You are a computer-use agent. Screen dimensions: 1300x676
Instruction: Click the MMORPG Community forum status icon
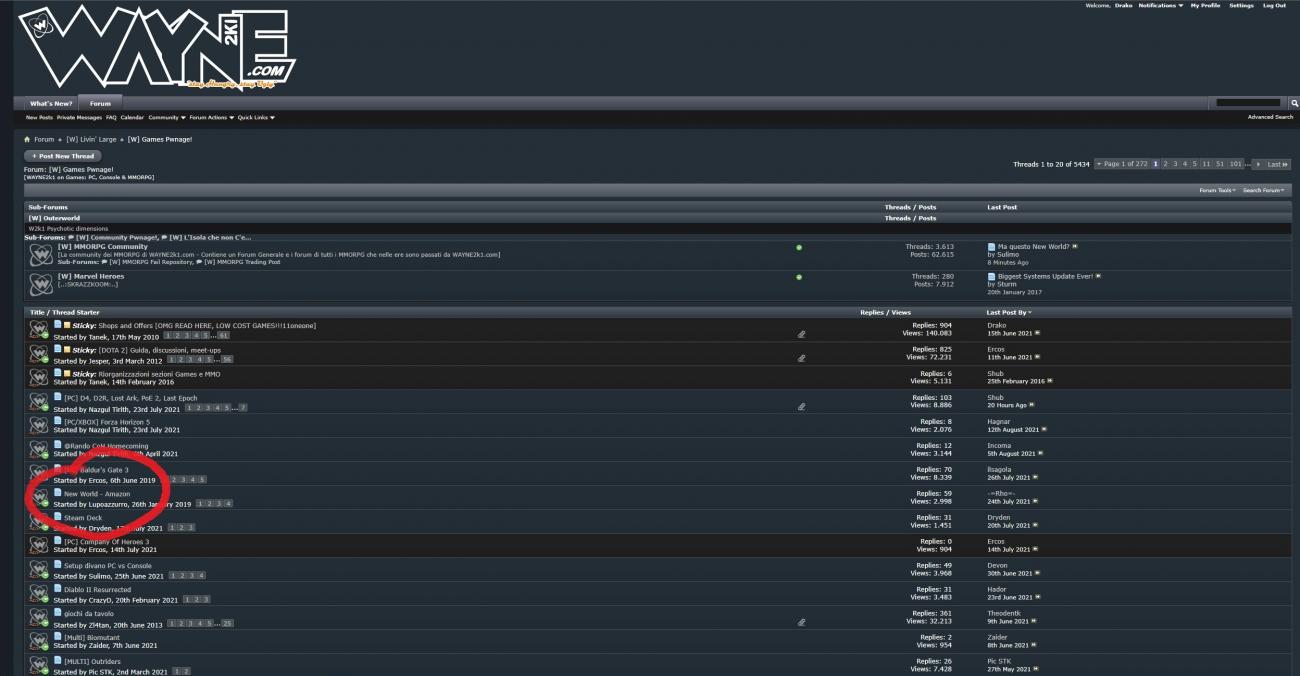click(x=798, y=247)
